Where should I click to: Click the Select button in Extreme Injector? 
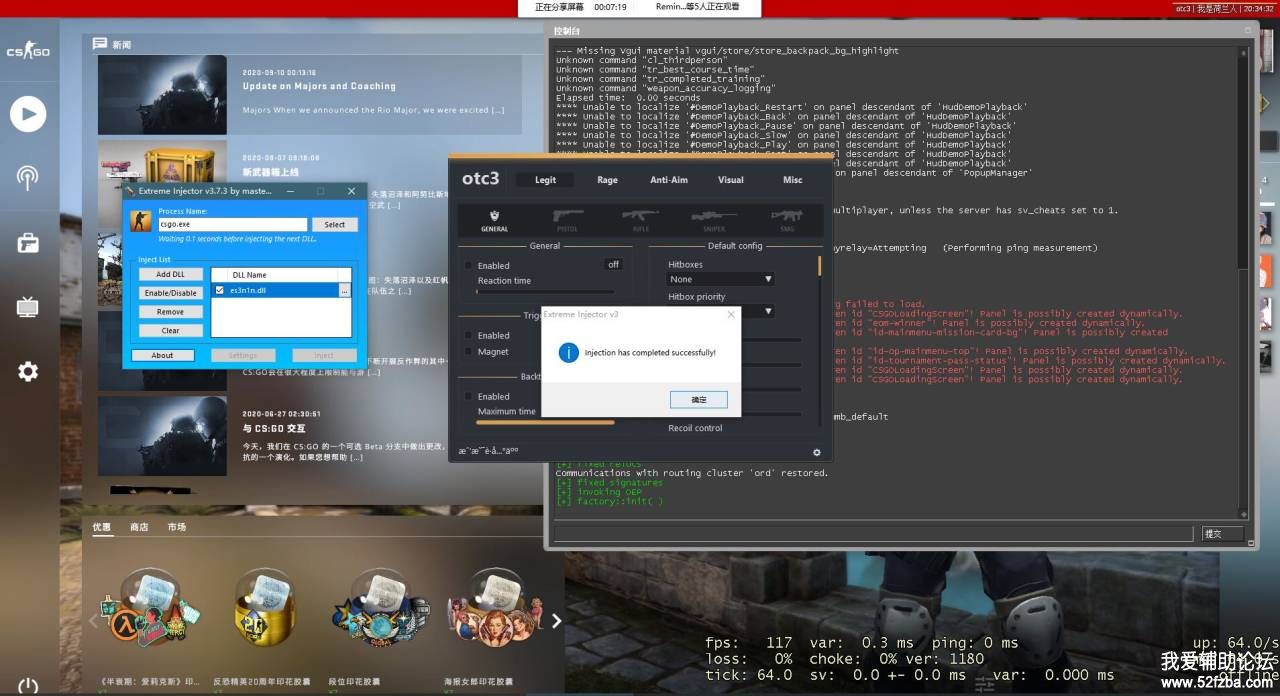pos(335,225)
